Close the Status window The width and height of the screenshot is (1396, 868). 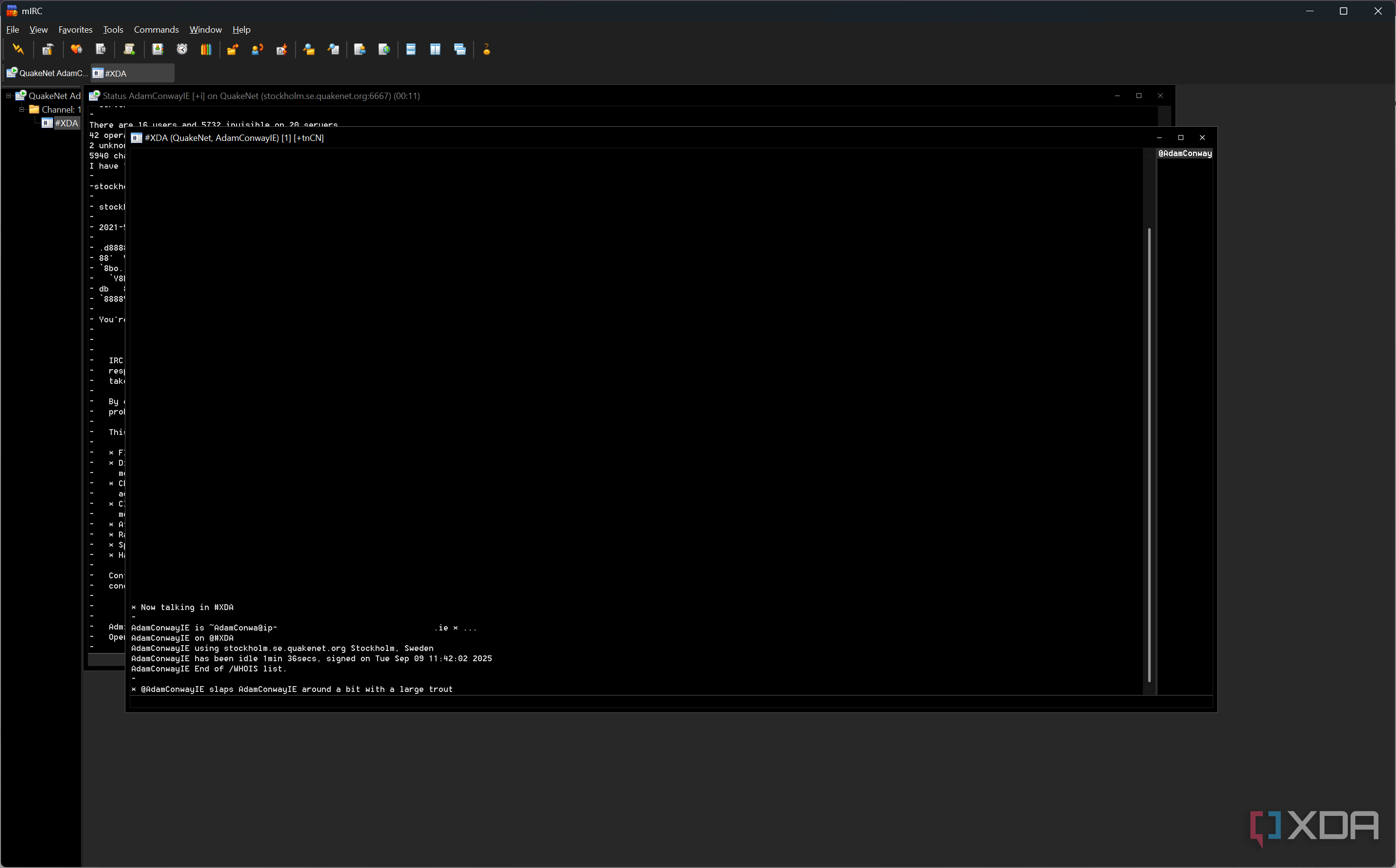(x=1160, y=96)
